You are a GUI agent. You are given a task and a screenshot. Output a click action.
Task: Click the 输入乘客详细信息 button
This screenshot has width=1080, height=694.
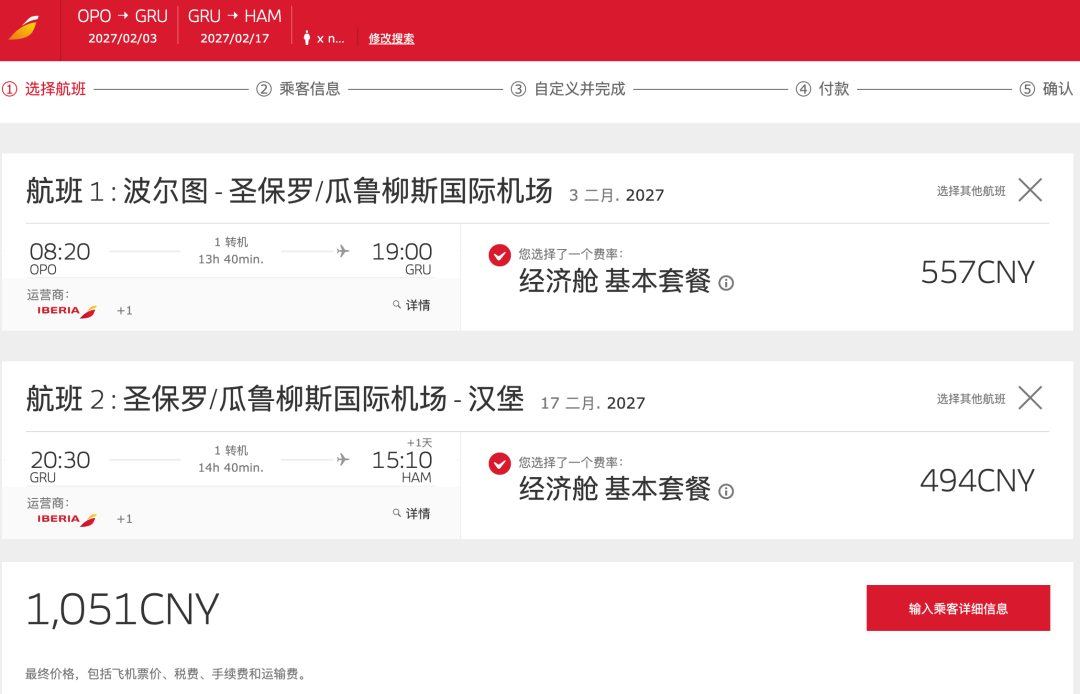(958, 608)
